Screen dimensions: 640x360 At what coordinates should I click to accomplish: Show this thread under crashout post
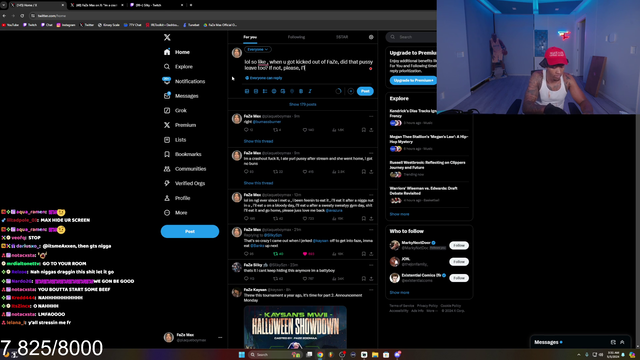pyautogui.click(x=258, y=183)
